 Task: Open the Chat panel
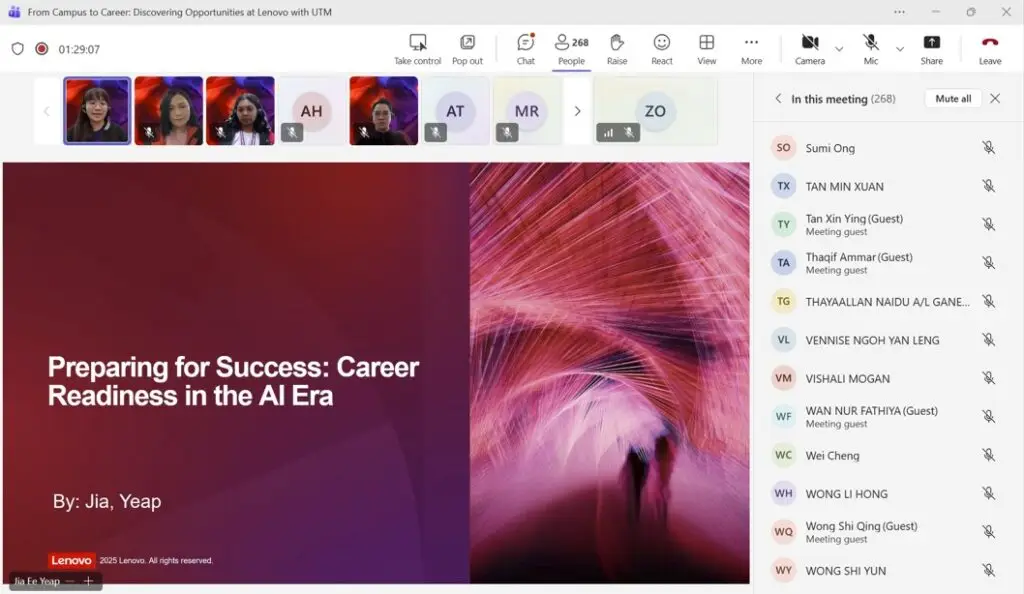pos(525,47)
